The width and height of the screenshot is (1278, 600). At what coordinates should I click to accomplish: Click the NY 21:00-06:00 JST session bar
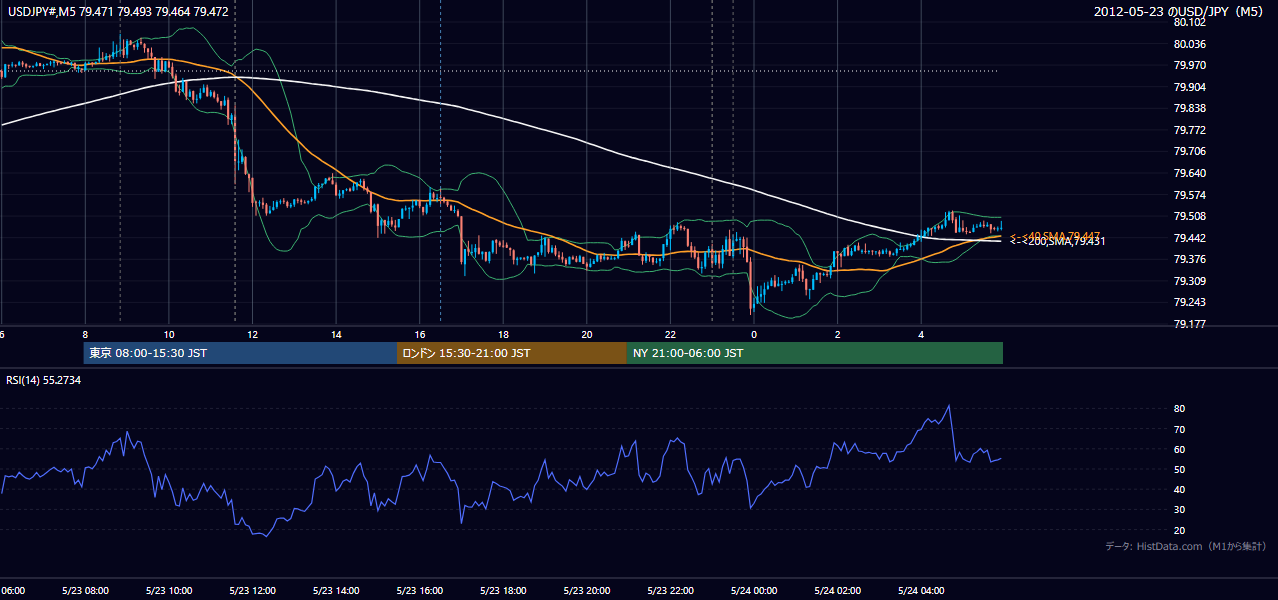tap(815, 353)
